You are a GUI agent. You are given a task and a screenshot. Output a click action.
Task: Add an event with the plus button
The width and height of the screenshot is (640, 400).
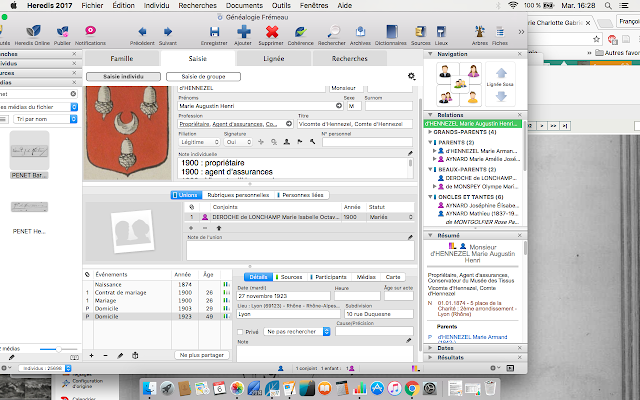click(91, 356)
